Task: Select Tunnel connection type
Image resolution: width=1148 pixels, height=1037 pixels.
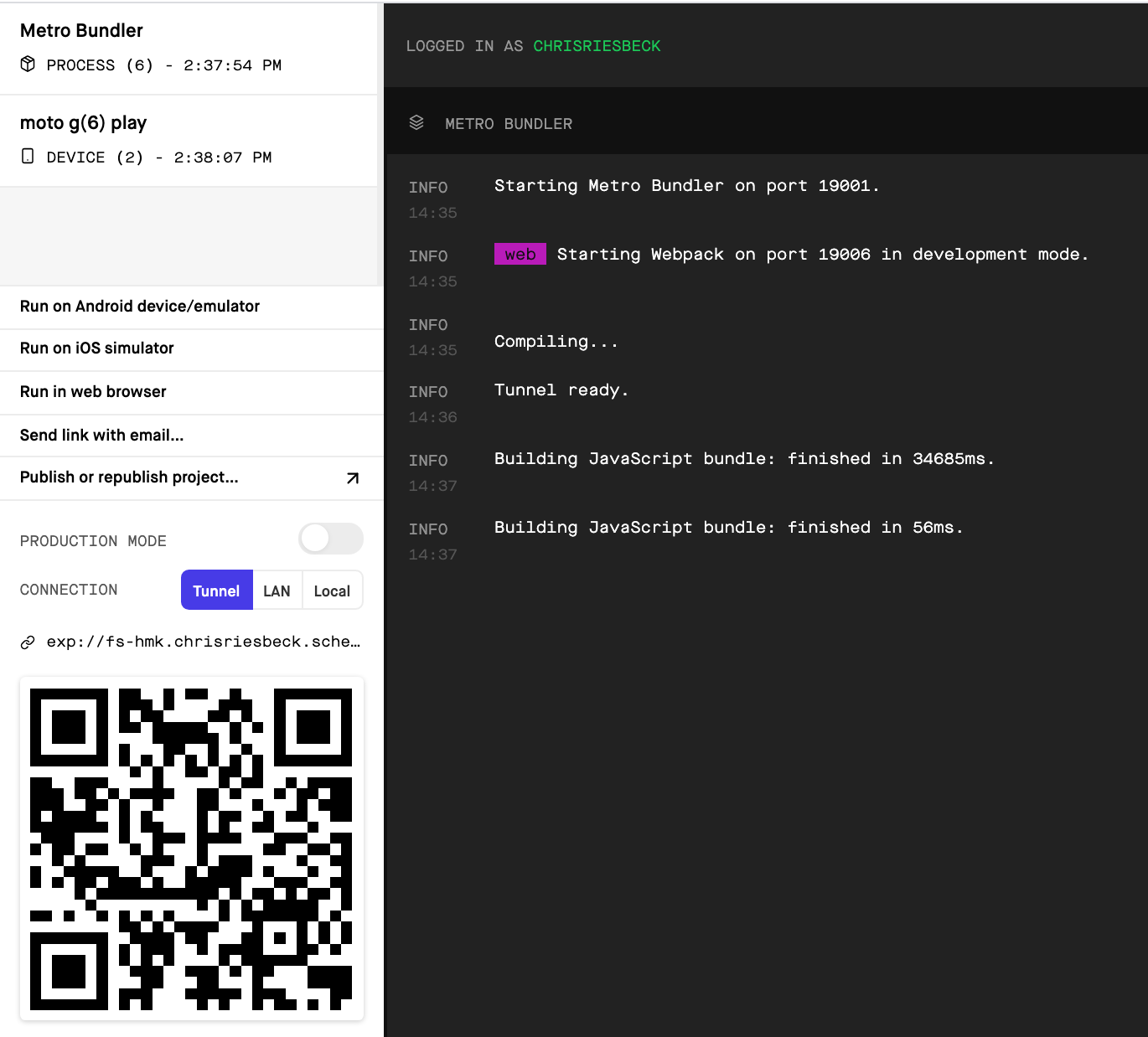Action: tap(216, 591)
